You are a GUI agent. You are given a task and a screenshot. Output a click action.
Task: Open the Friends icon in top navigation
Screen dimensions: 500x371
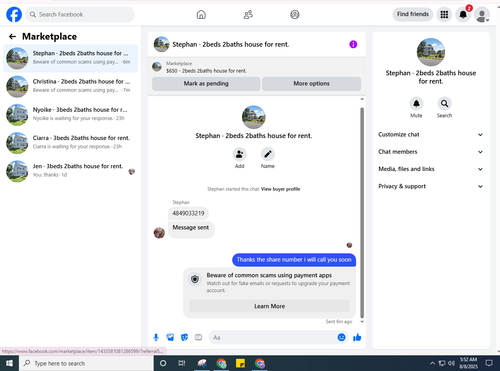248,15
